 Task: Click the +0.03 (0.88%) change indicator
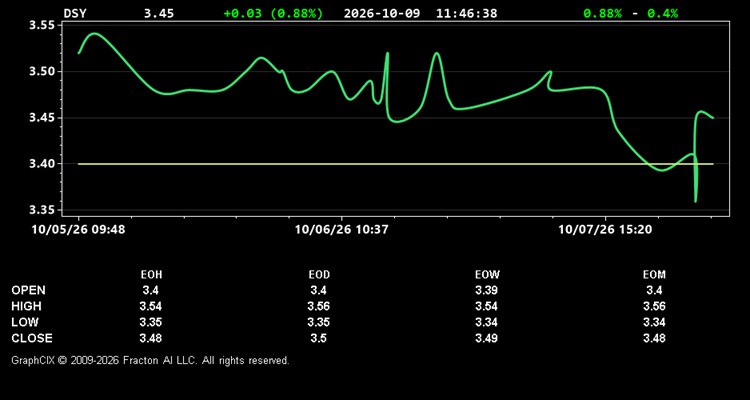coord(273,13)
